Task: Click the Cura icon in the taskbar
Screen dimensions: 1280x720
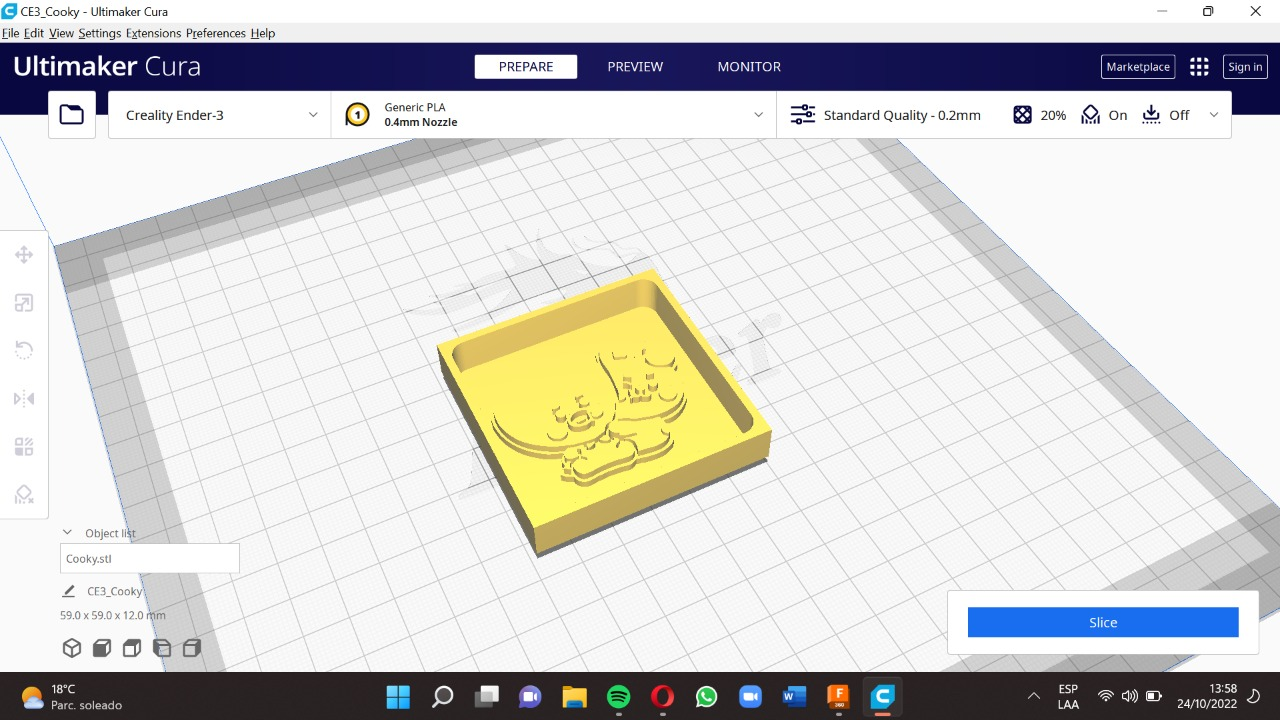Action: pyautogui.click(x=883, y=696)
